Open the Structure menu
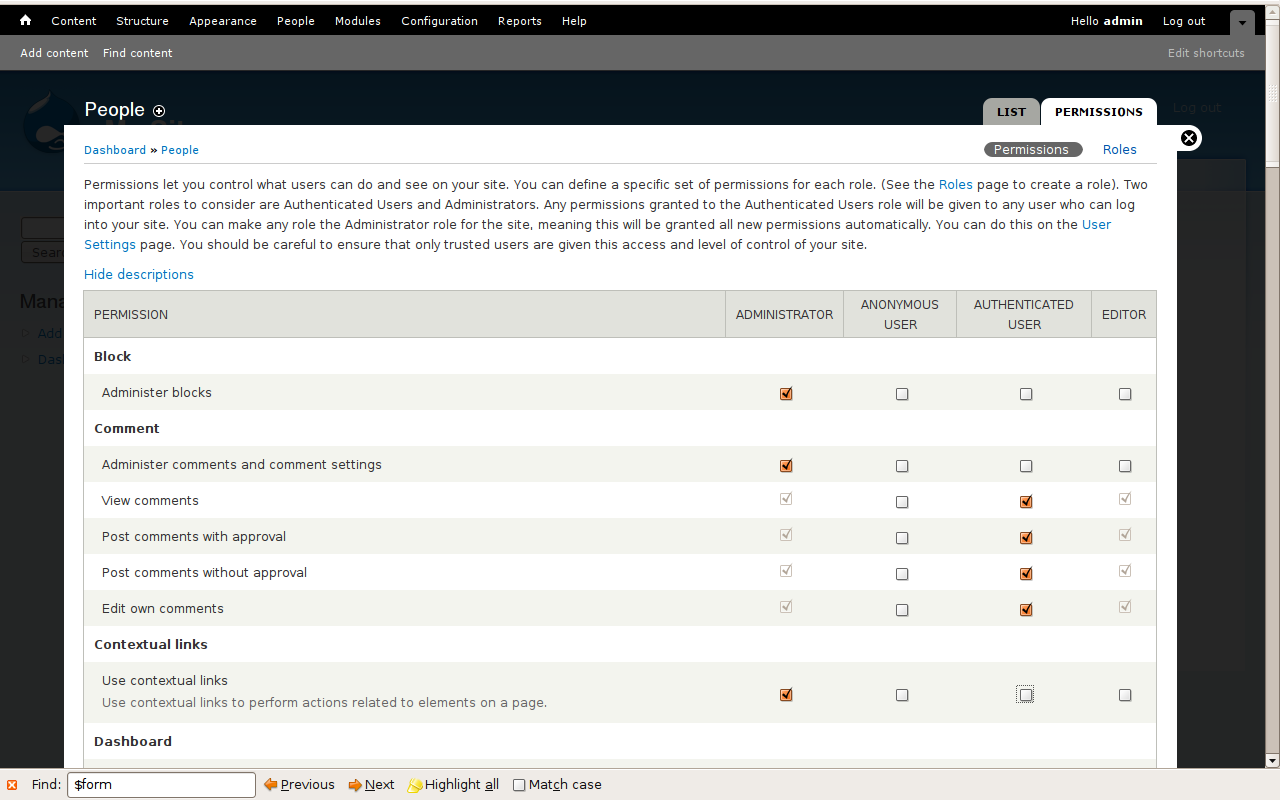This screenshot has width=1280, height=800. 142,21
